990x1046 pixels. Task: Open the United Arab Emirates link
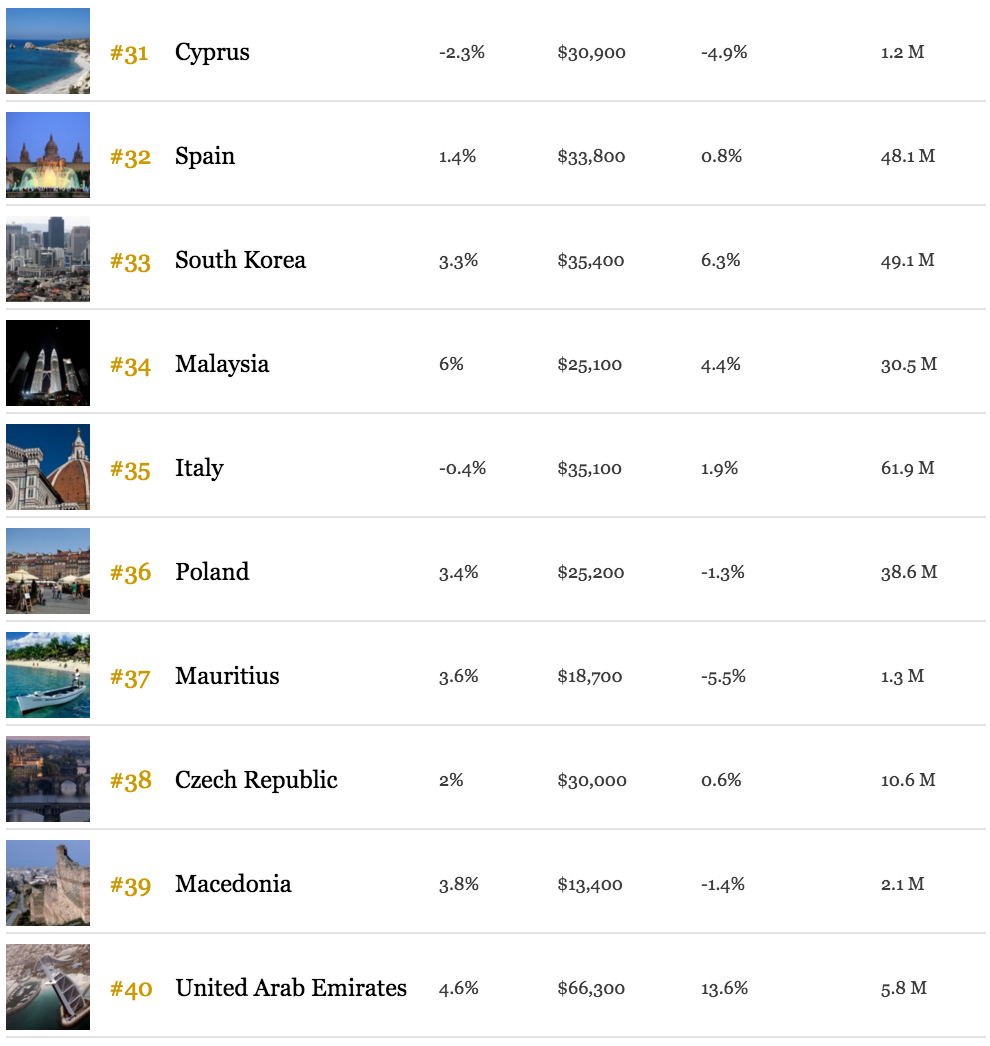pyautogui.click(x=291, y=988)
